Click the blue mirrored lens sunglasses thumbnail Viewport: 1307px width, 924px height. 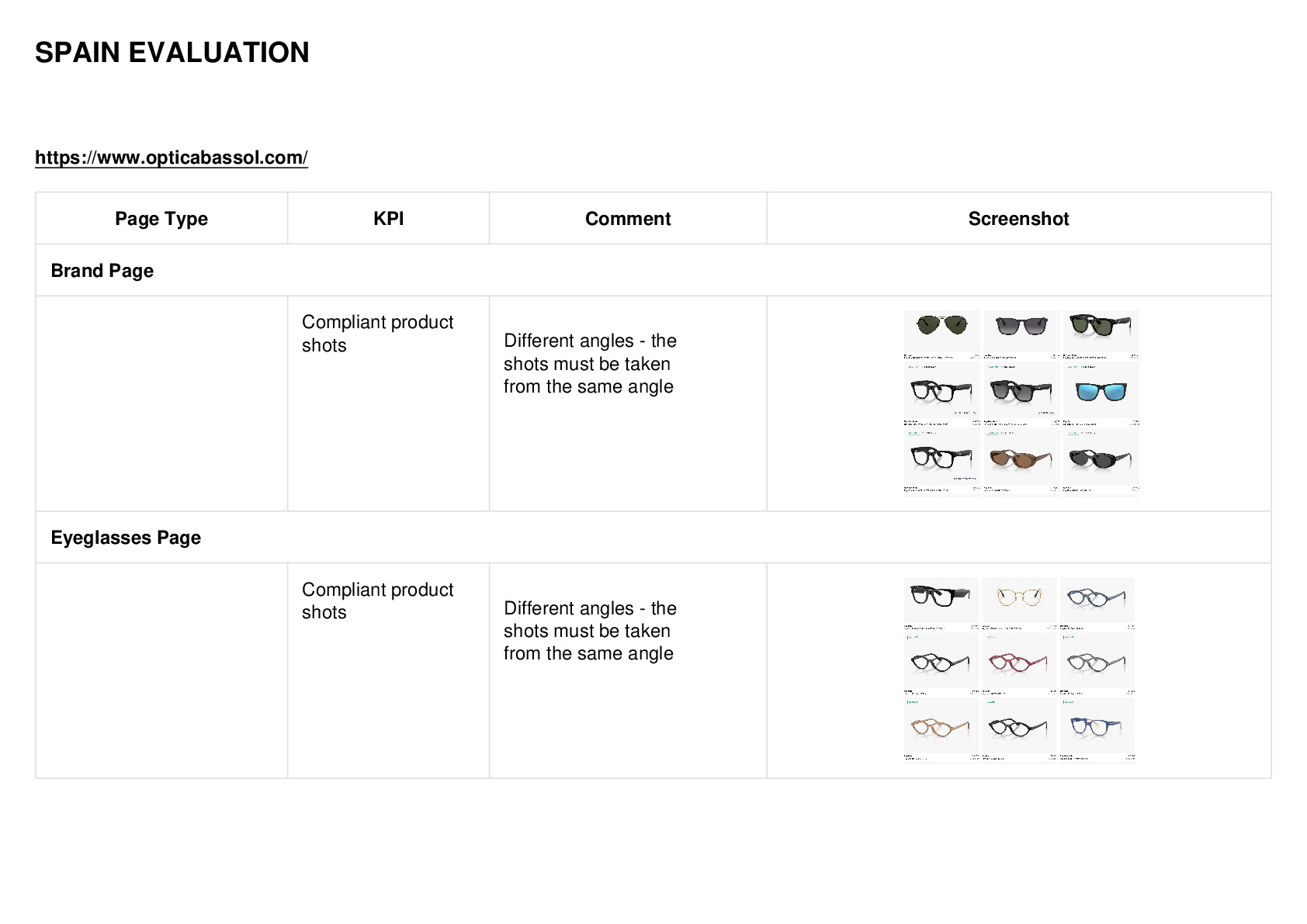1101,390
